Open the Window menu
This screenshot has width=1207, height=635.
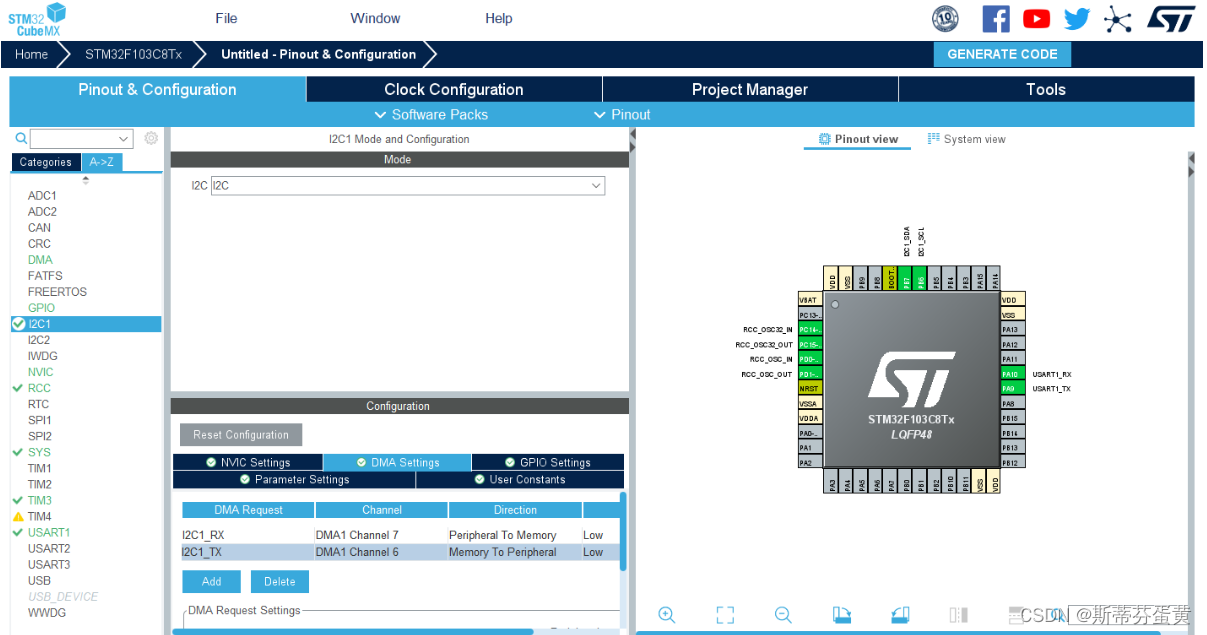coord(375,18)
